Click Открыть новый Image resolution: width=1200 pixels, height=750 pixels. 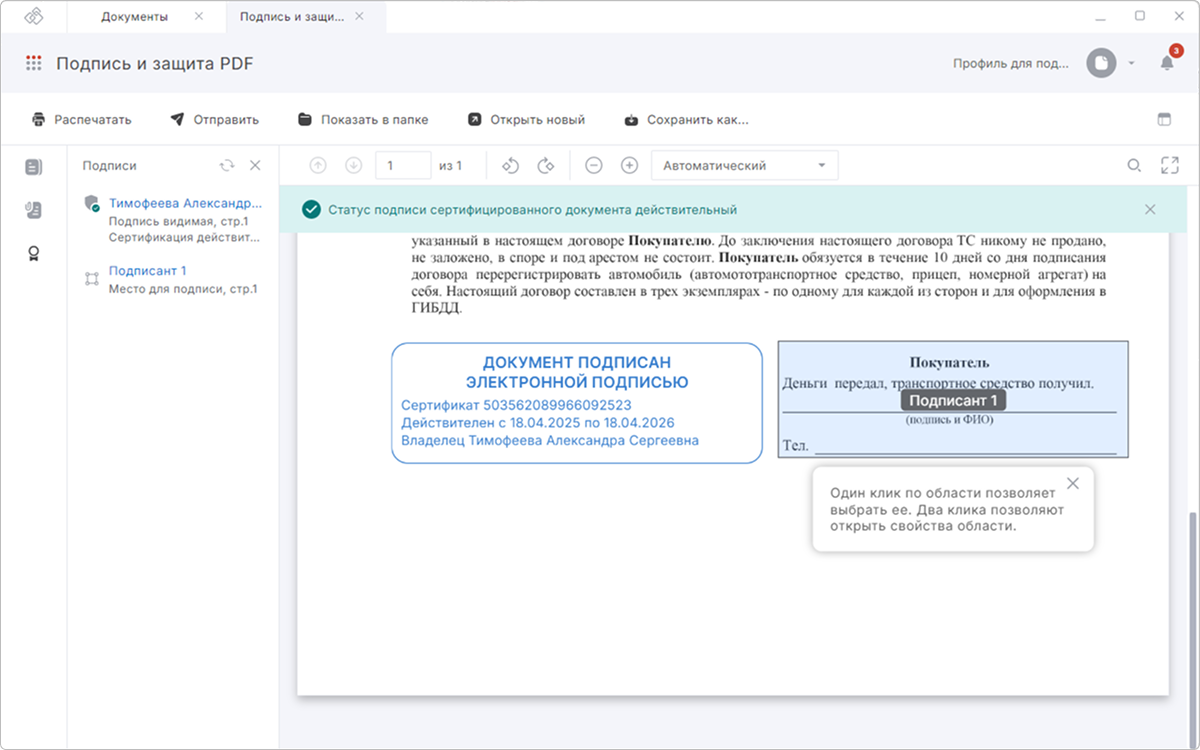click(x=526, y=120)
